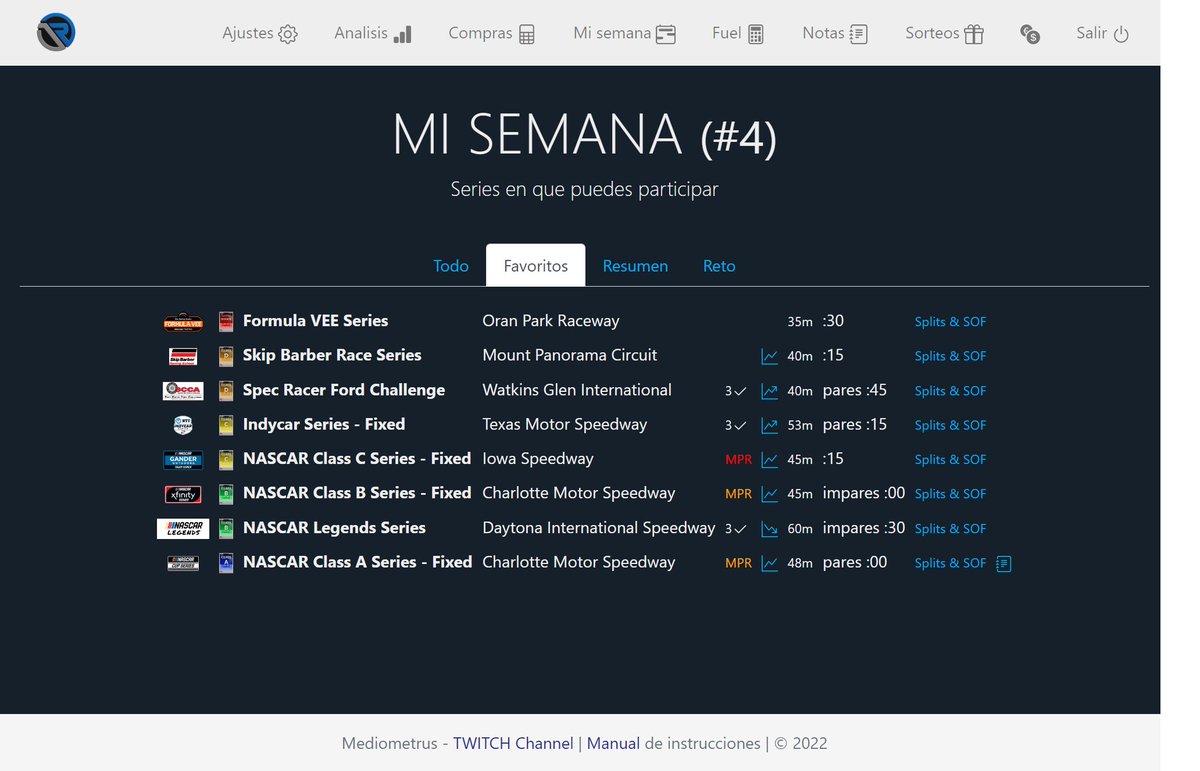Click license badge for NASCAR Class A Series
1200x771 pixels.
(226, 563)
